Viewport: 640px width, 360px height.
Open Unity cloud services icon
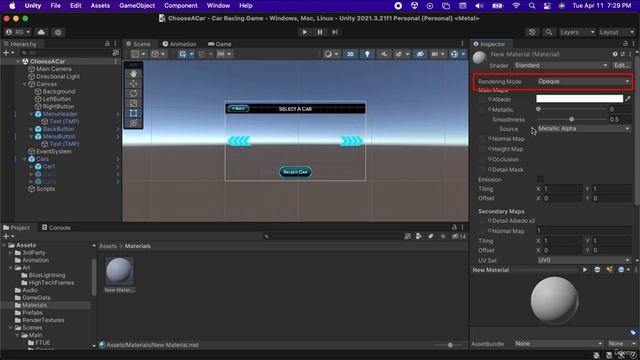[x=41, y=32]
